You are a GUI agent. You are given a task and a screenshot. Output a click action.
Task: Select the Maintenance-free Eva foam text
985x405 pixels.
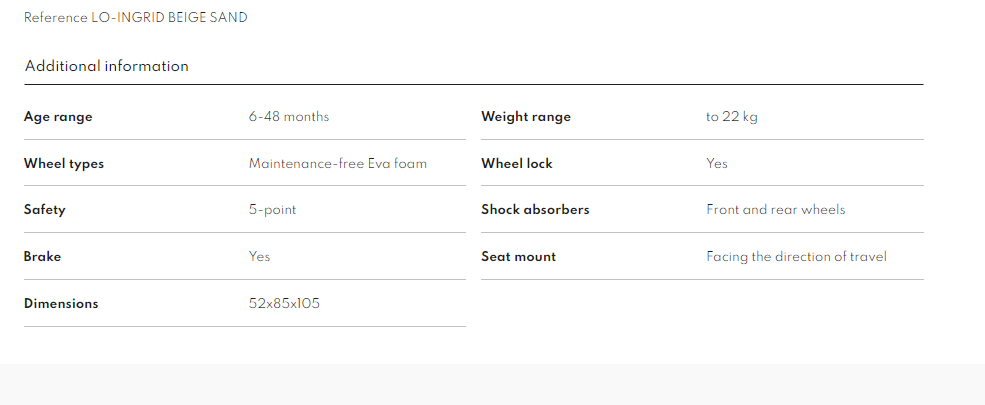coord(338,163)
